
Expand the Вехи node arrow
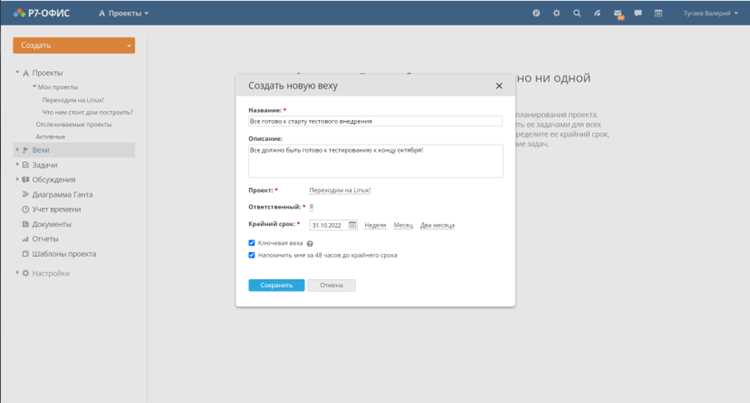point(17,150)
